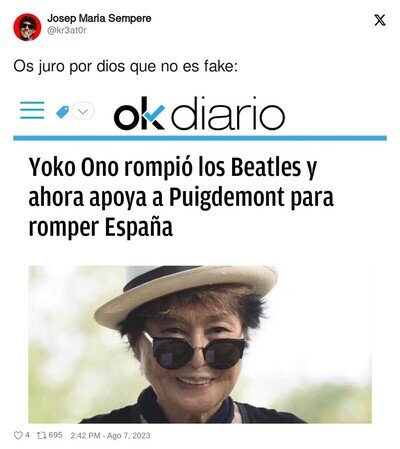400x449 pixels.
Task: Click the word 'diario' in the logo
Action: (228, 113)
